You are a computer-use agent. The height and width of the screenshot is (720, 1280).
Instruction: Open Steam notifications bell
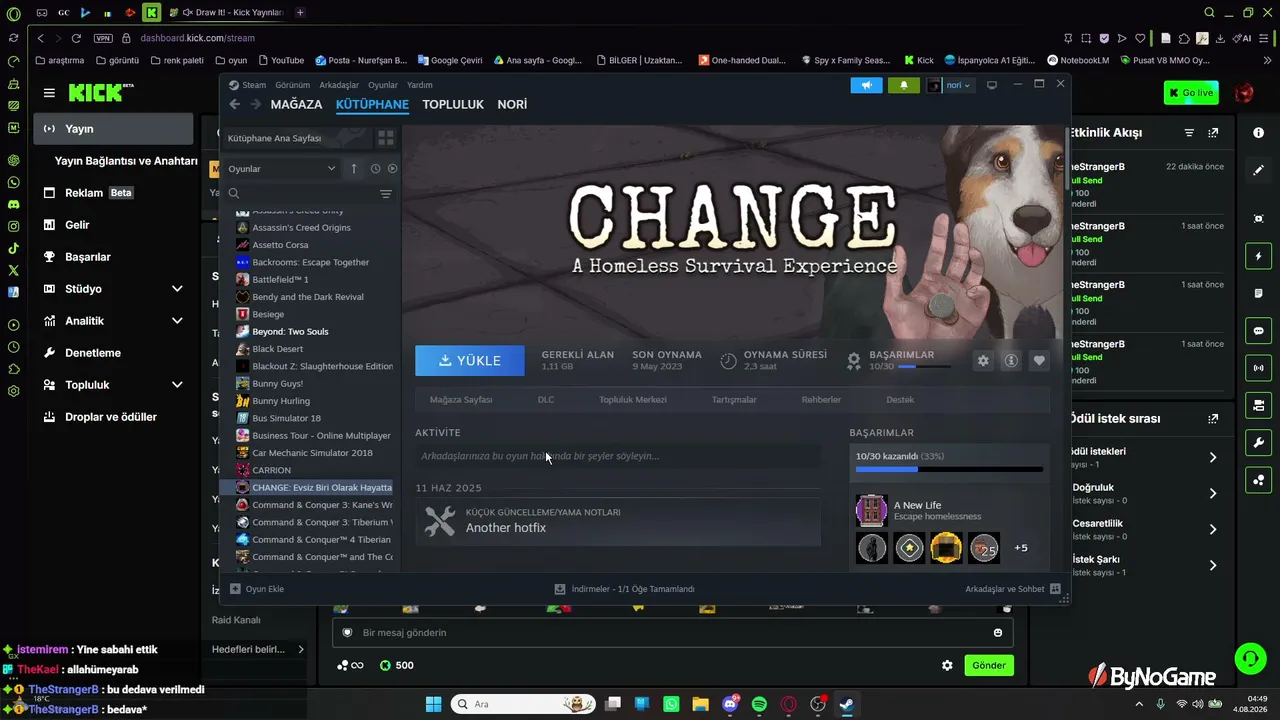pos(904,85)
